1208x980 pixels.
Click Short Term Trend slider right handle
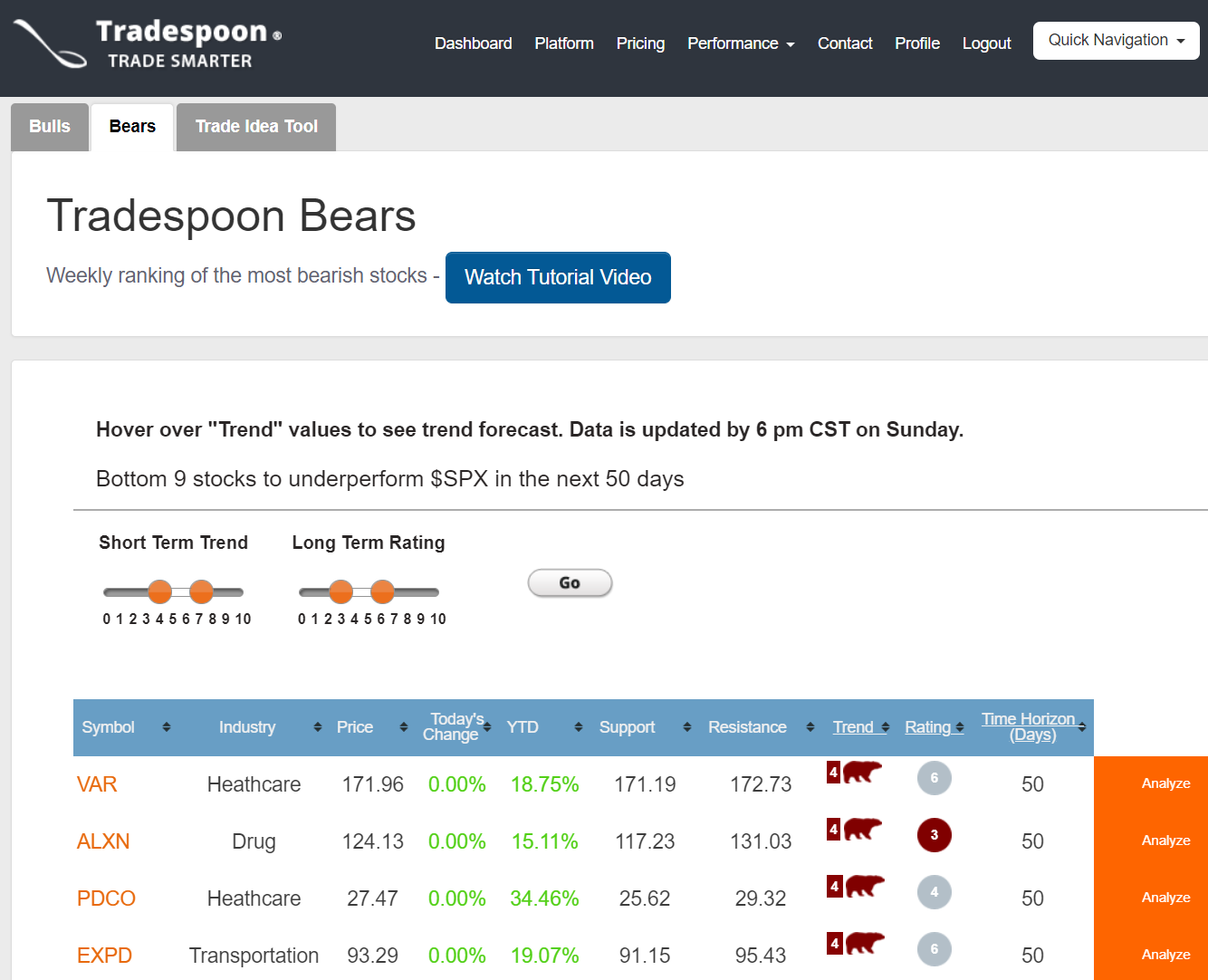point(201,592)
